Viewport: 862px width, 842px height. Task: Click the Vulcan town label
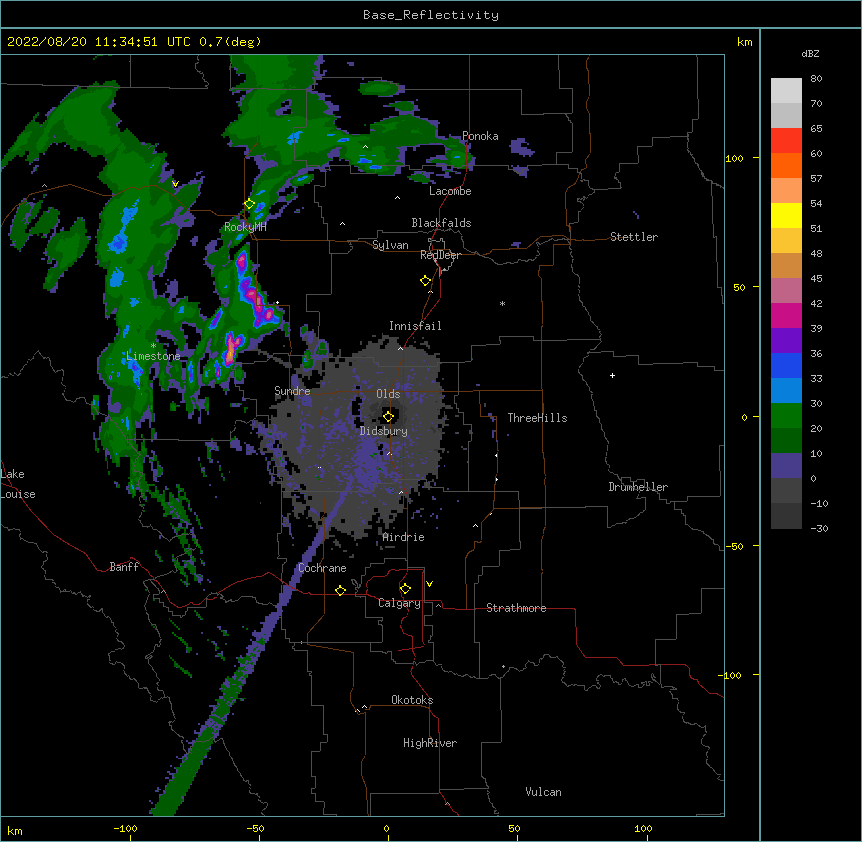click(x=543, y=792)
